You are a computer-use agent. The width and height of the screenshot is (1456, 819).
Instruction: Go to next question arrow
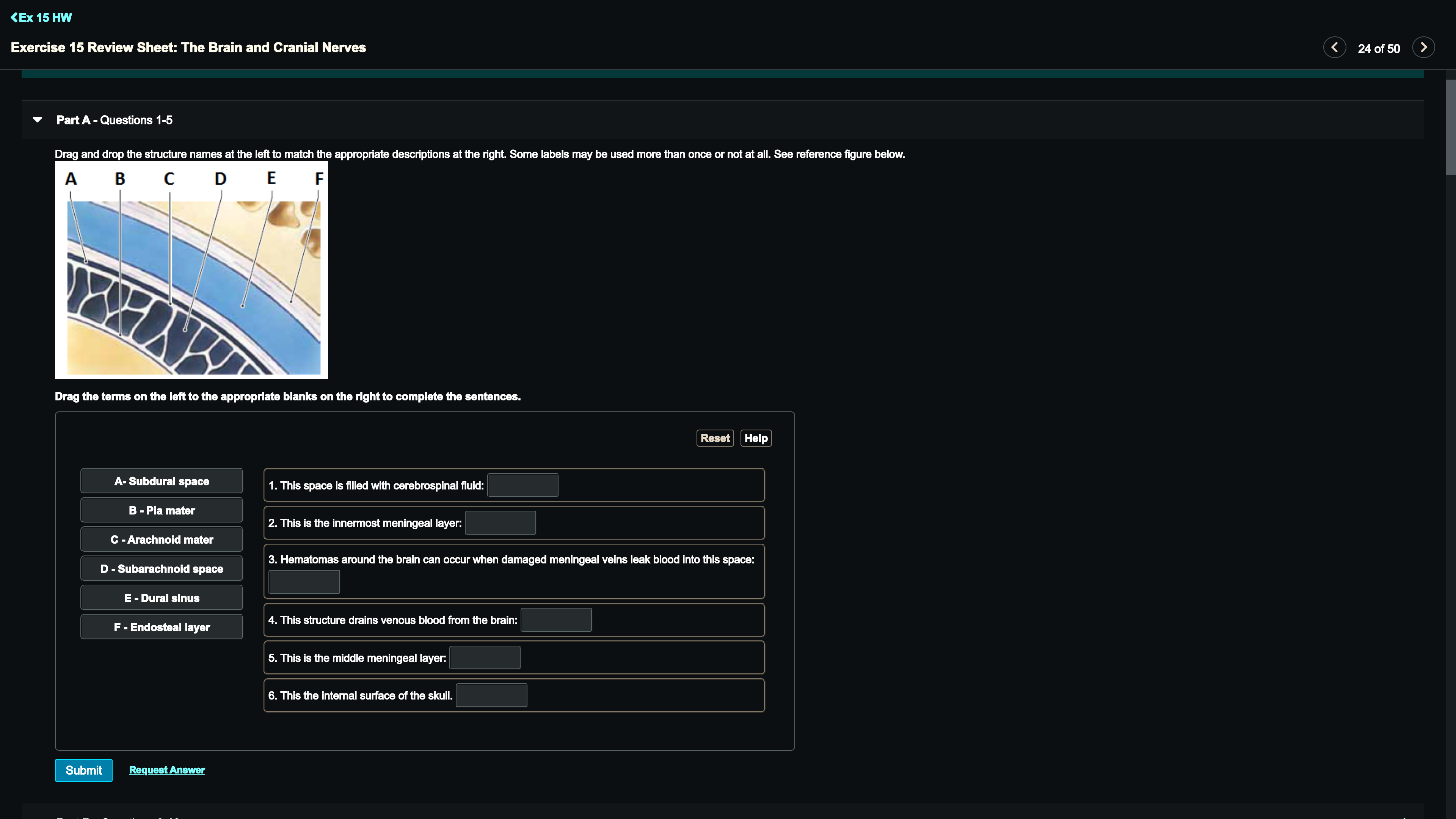pyautogui.click(x=1423, y=47)
